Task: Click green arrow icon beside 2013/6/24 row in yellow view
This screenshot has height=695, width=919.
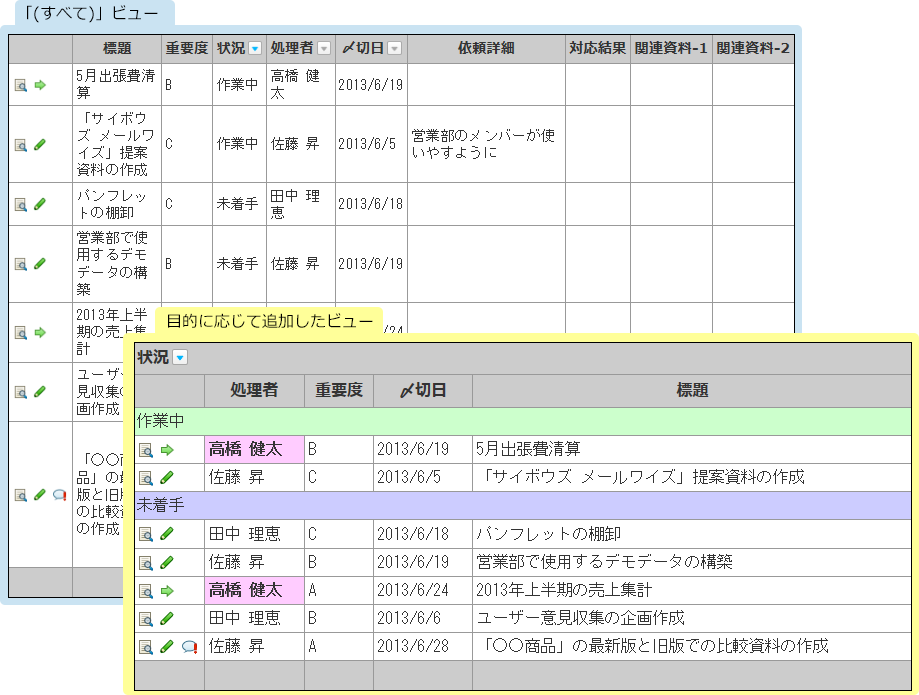Action: (167, 591)
